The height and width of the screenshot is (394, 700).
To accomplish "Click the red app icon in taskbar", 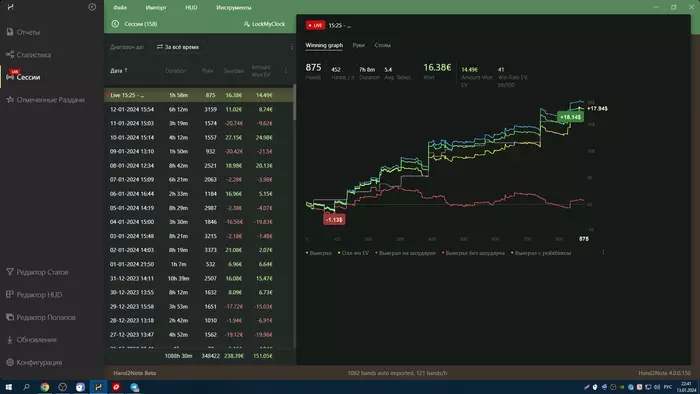I will coord(116,387).
